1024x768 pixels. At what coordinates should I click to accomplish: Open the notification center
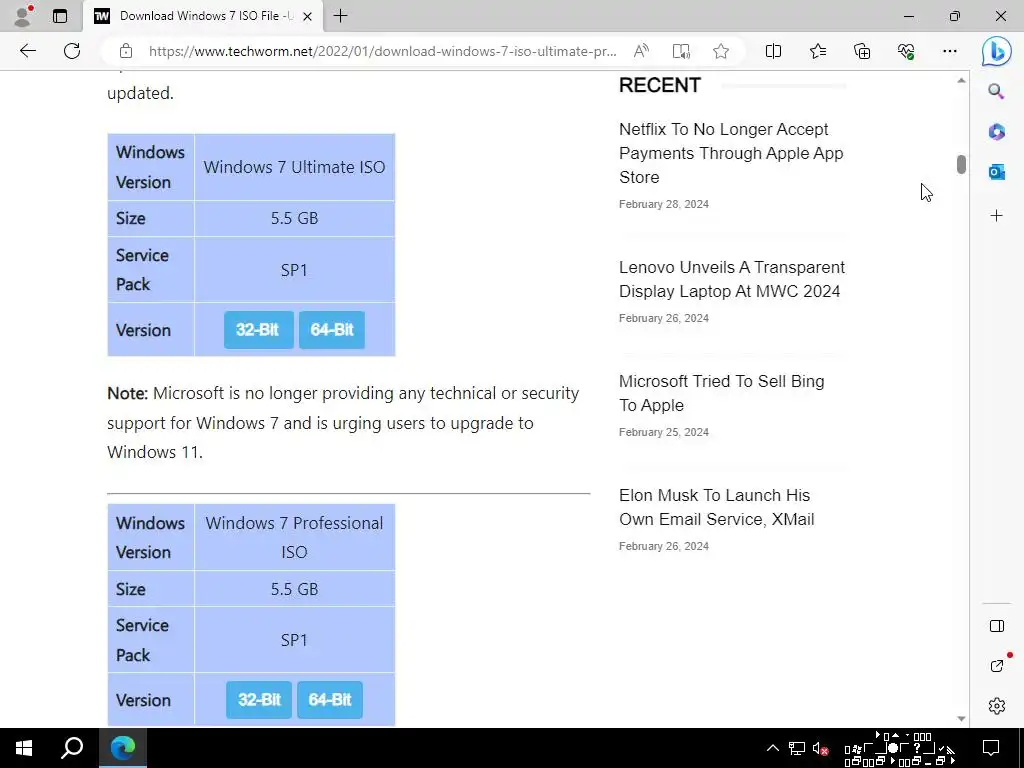[x=991, y=748]
